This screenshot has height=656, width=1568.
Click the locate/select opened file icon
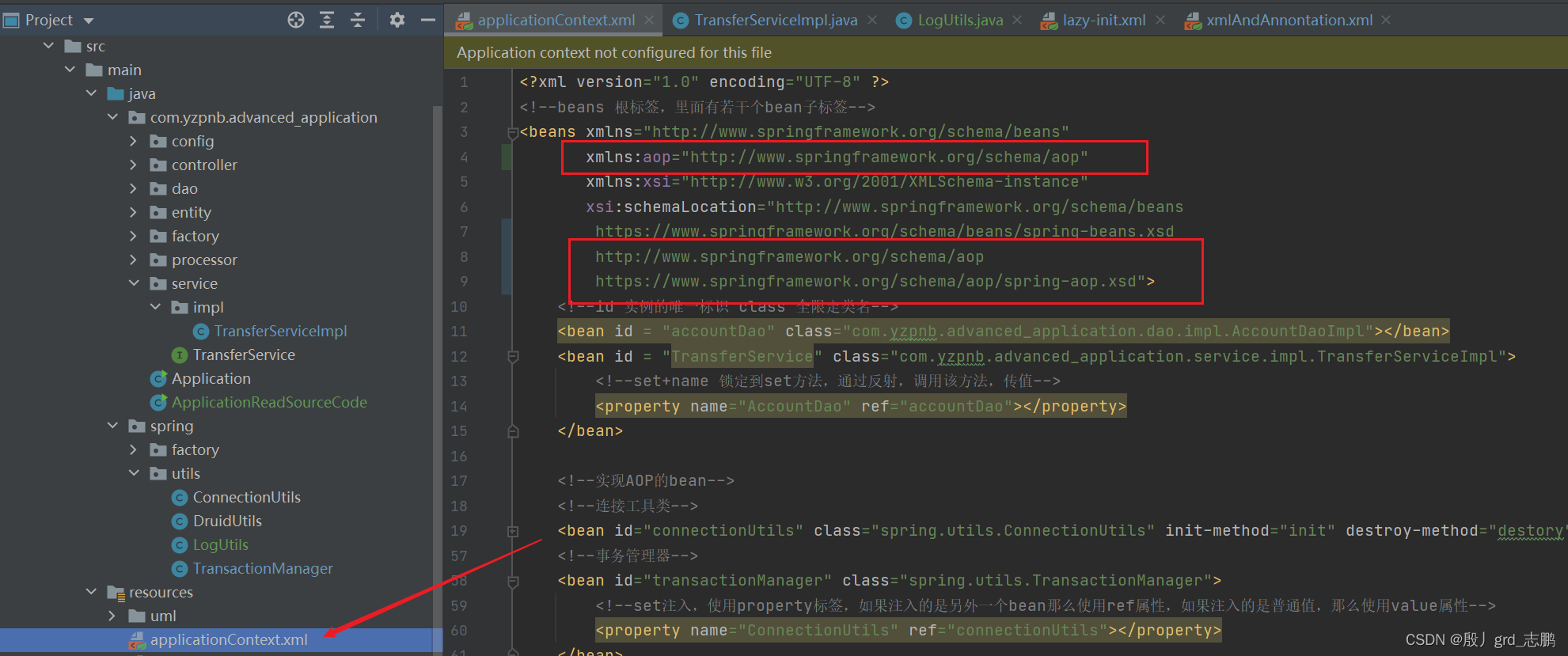pos(296,20)
